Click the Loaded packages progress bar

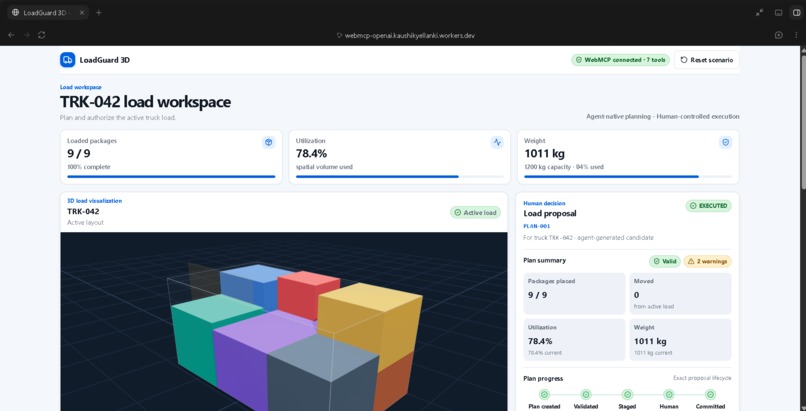click(171, 177)
